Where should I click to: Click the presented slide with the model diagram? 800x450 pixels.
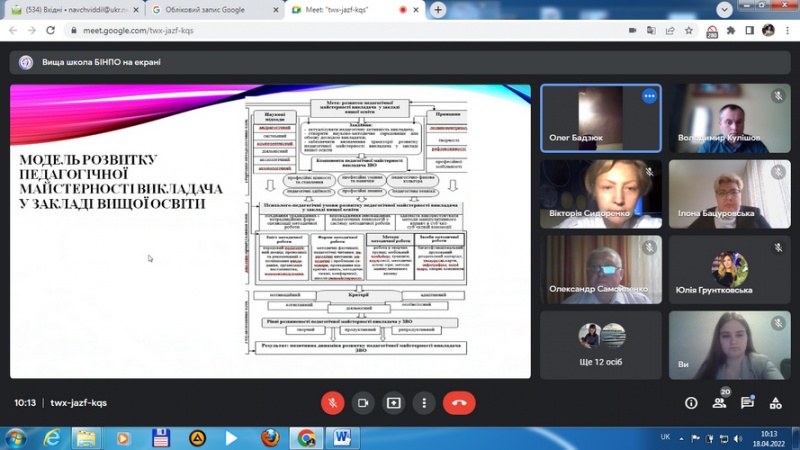(x=270, y=231)
